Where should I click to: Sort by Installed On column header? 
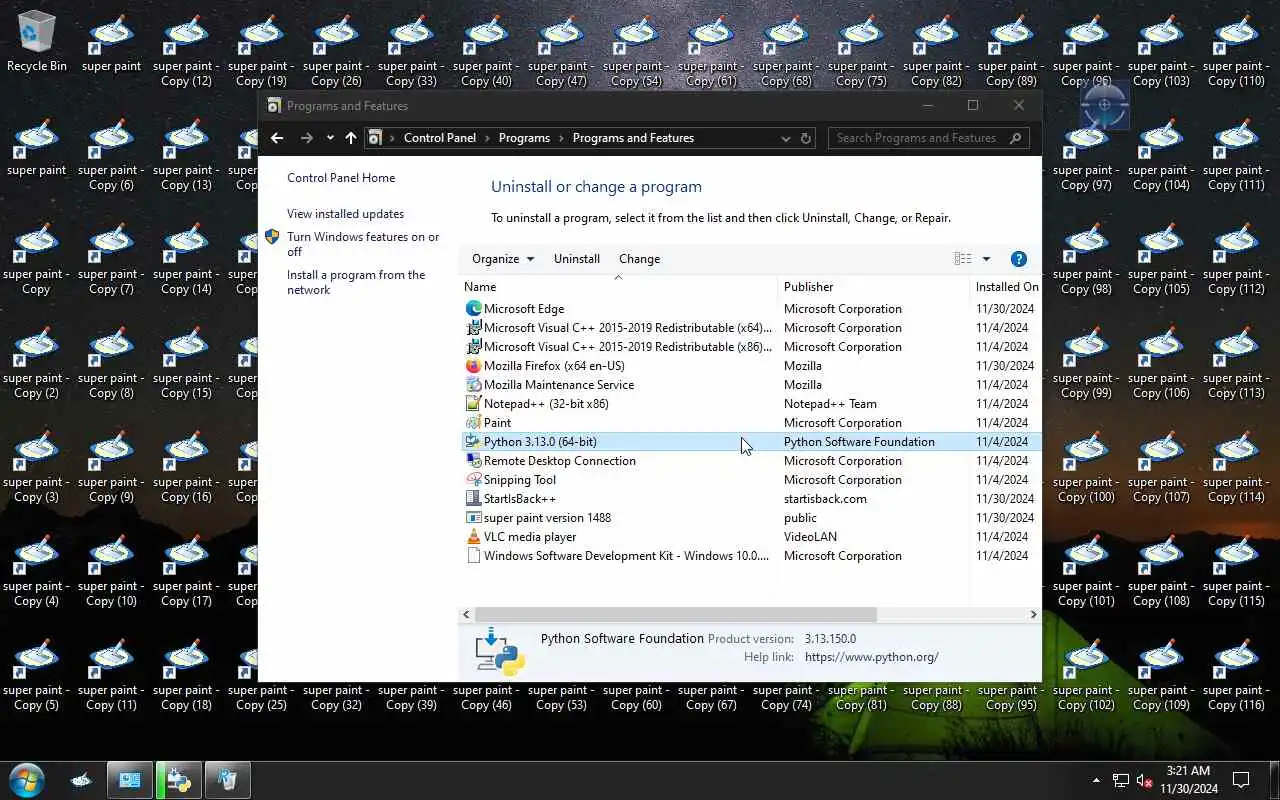1006,287
